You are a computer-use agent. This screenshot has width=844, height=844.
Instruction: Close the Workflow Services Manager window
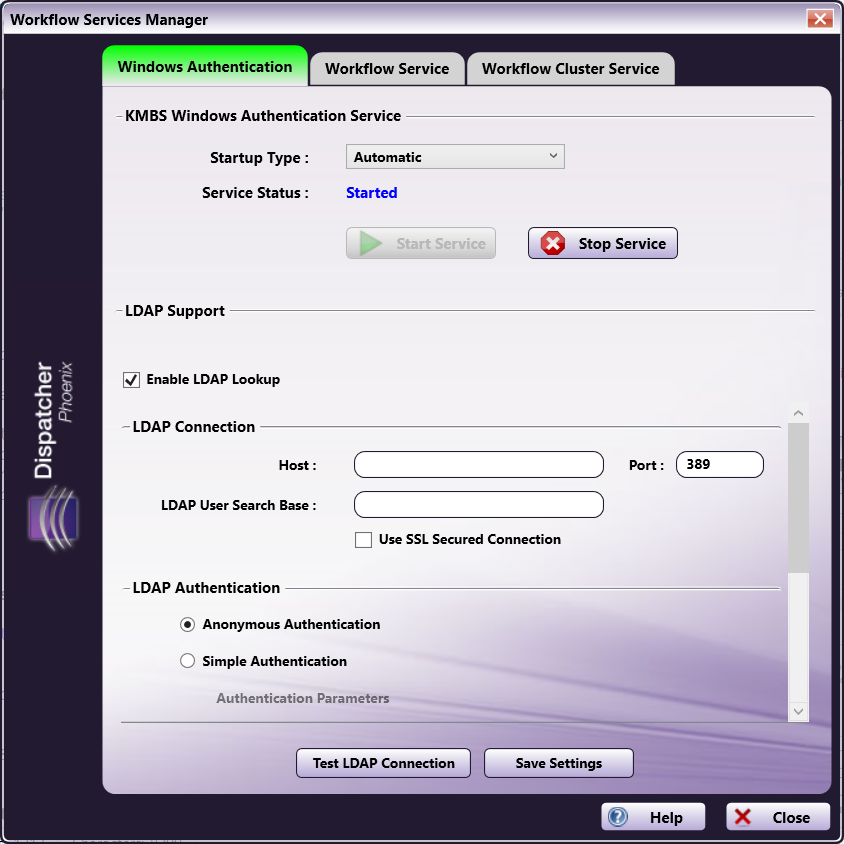pyautogui.click(x=820, y=19)
